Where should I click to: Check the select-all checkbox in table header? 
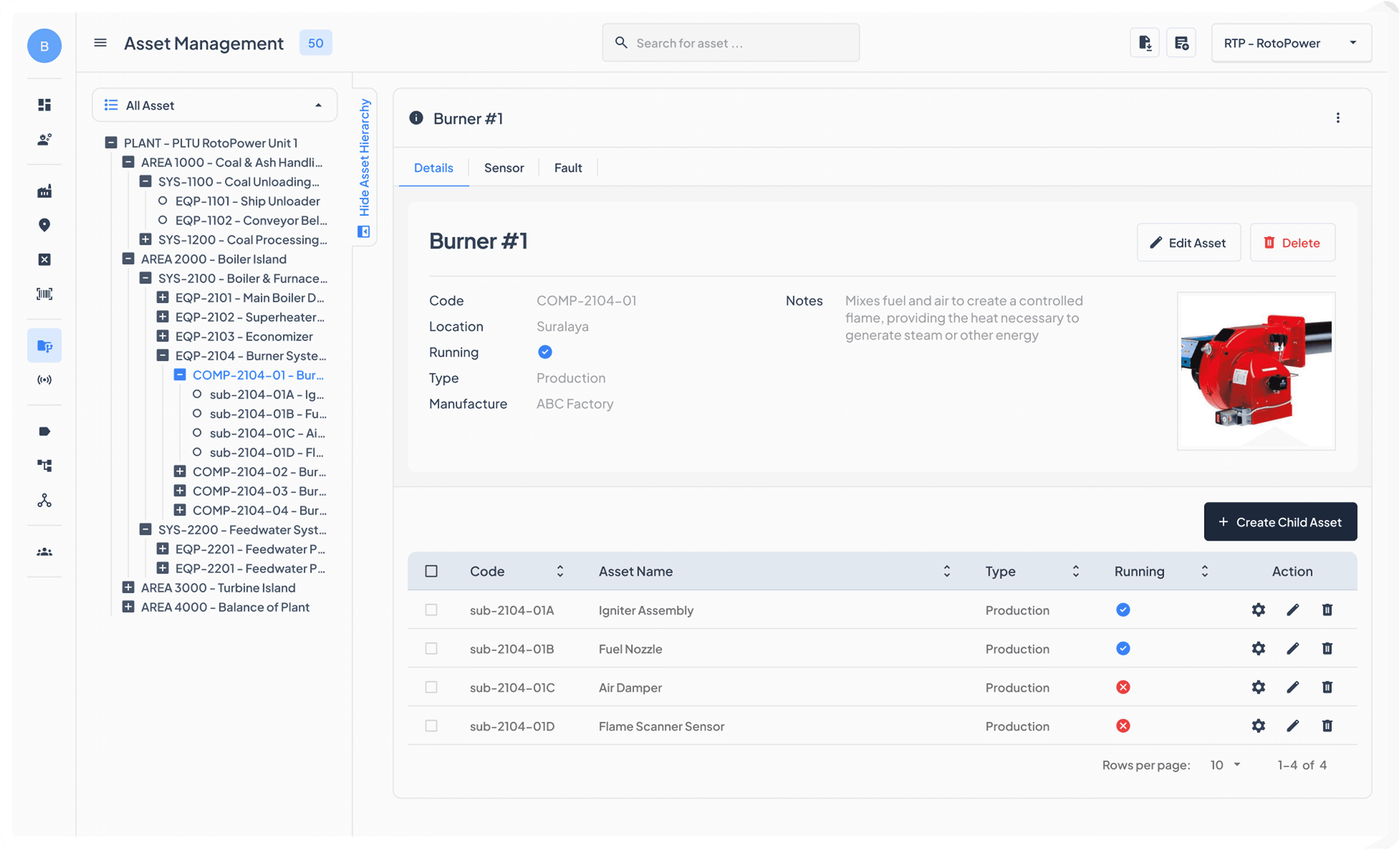(431, 571)
